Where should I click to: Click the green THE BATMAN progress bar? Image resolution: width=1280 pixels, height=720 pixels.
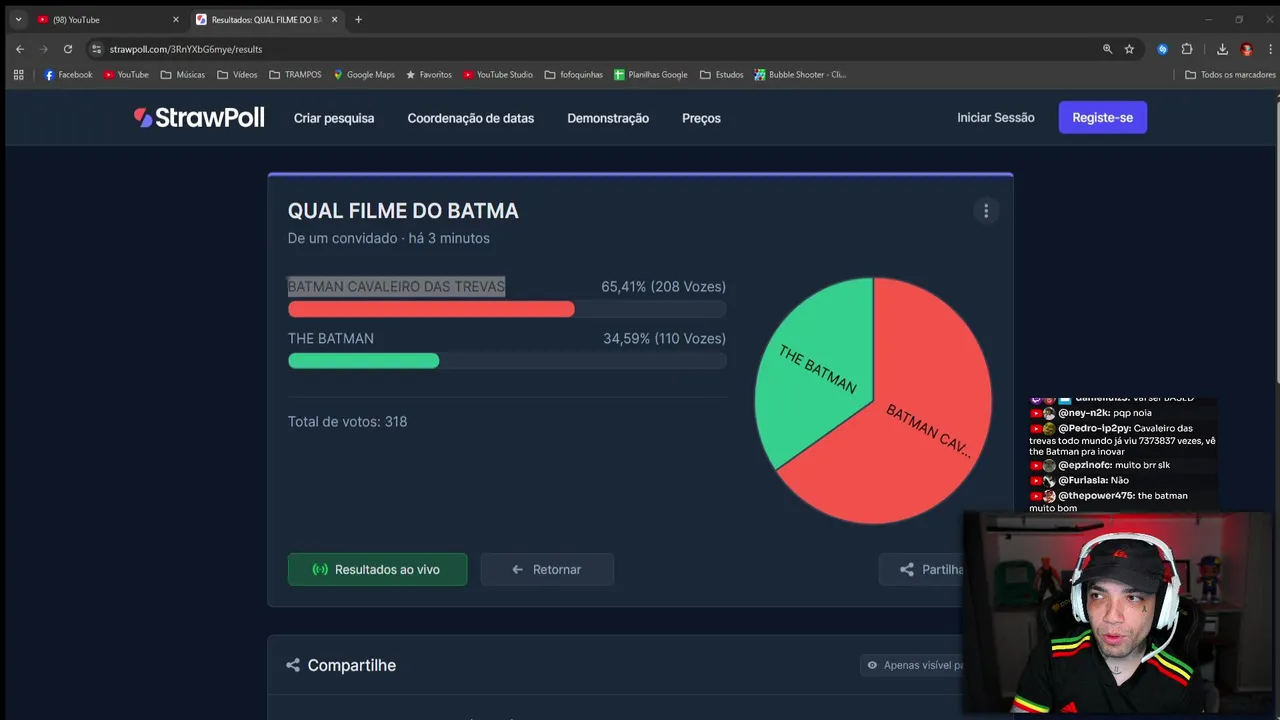363,361
